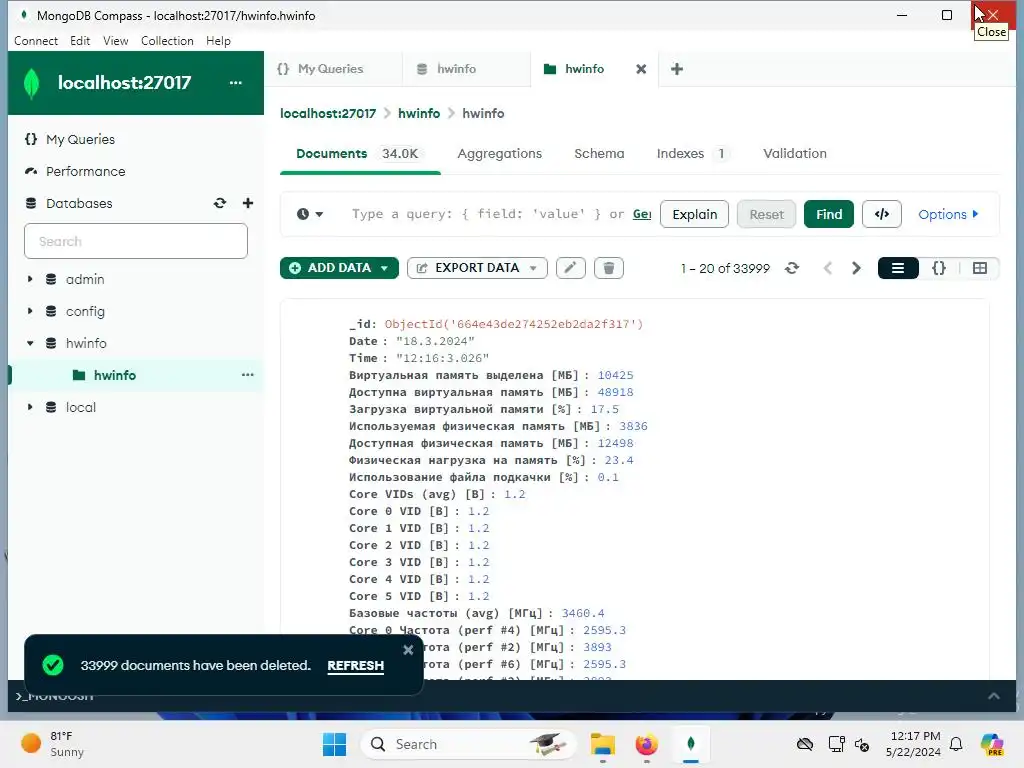Open the Windows Start menu
This screenshot has height=768, width=1024.
tap(334, 744)
